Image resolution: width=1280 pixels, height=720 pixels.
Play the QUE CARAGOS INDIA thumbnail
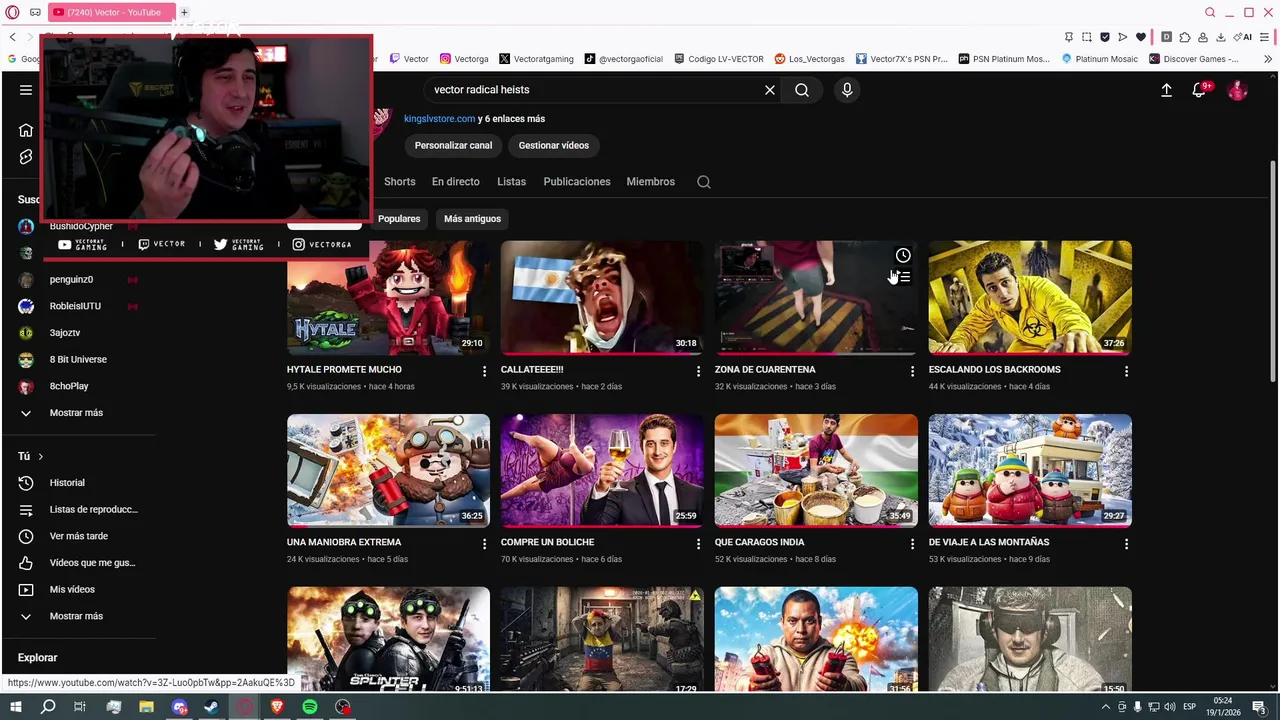(x=816, y=470)
